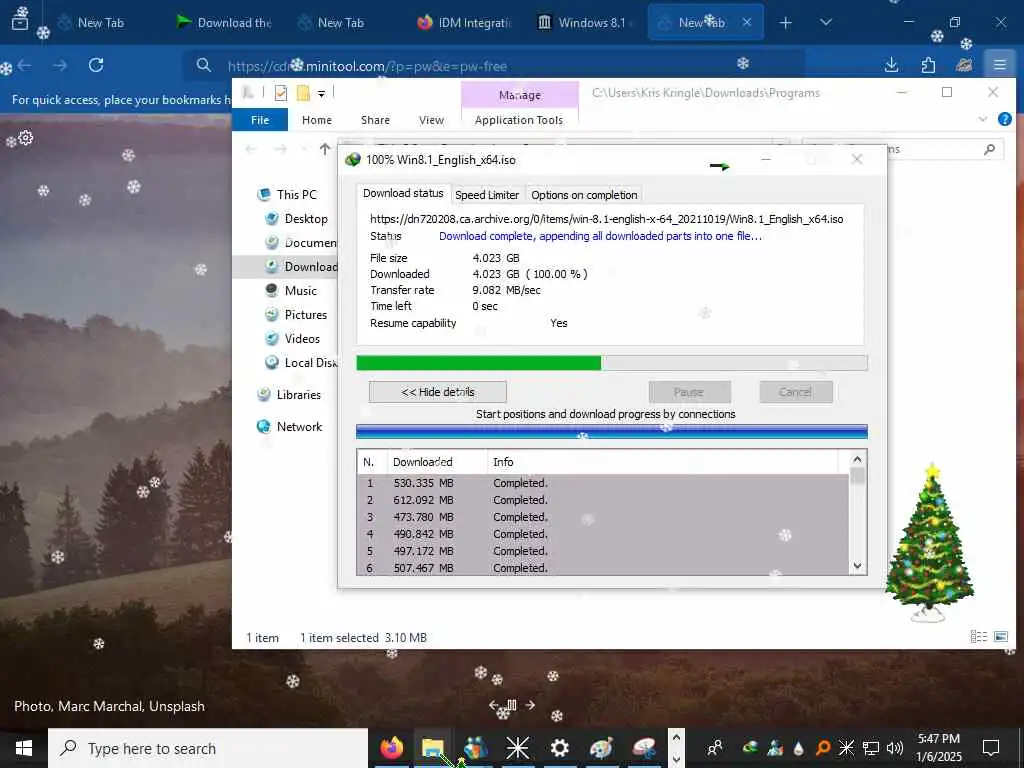Click the Explorer search magnifier icon

(x=989, y=150)
